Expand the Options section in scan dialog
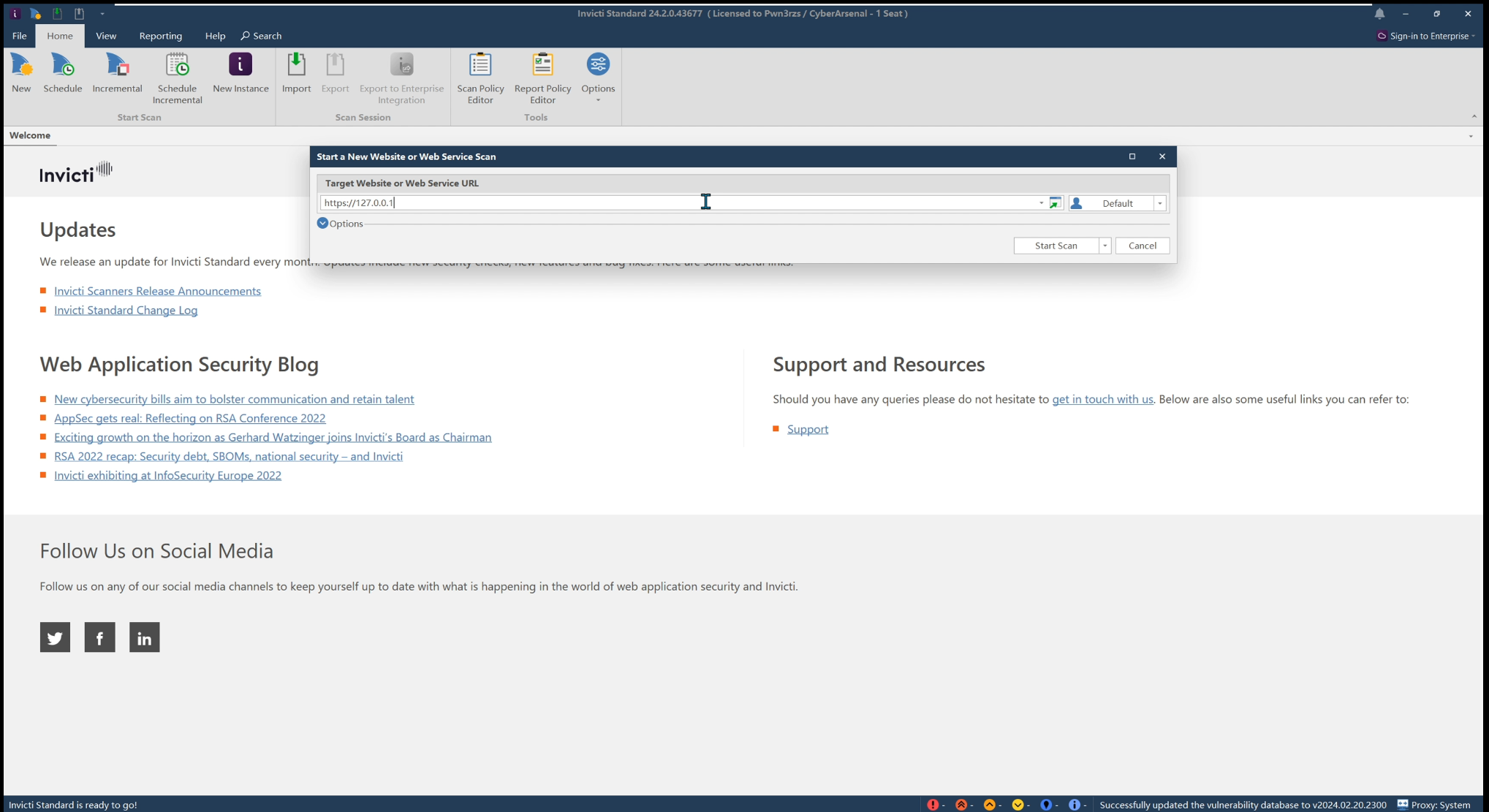1489x812 pixels. coord(322,222)
